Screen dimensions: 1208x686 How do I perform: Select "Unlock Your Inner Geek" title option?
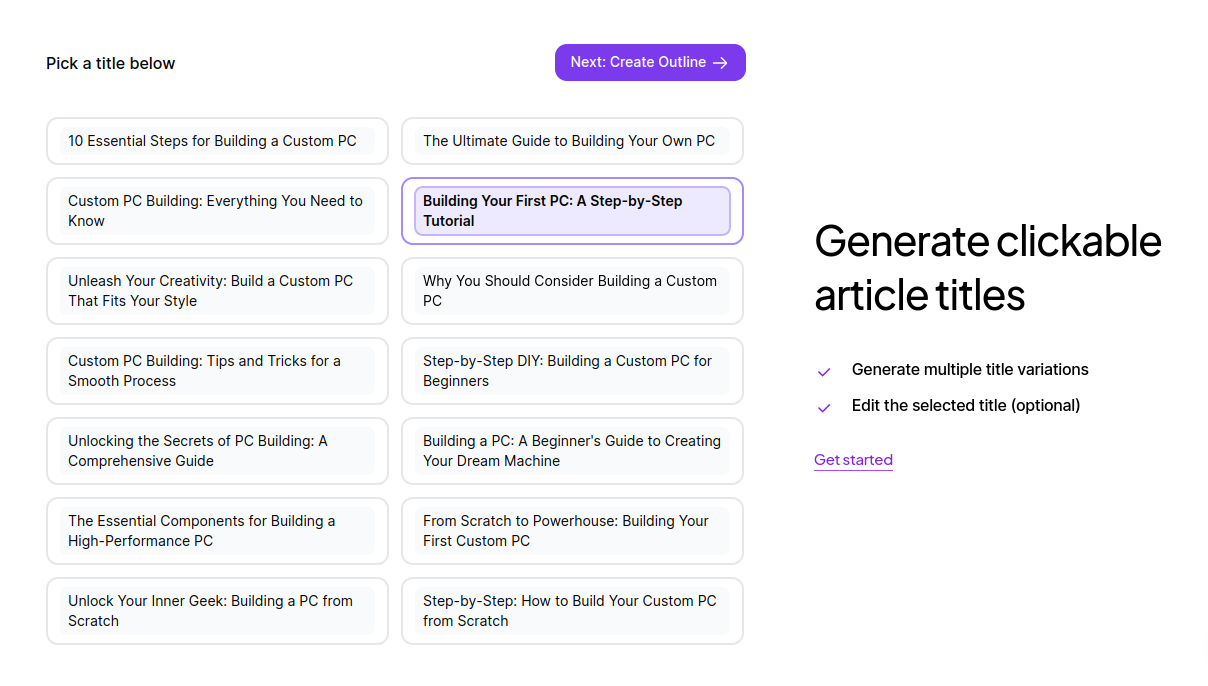click(216, 611)
